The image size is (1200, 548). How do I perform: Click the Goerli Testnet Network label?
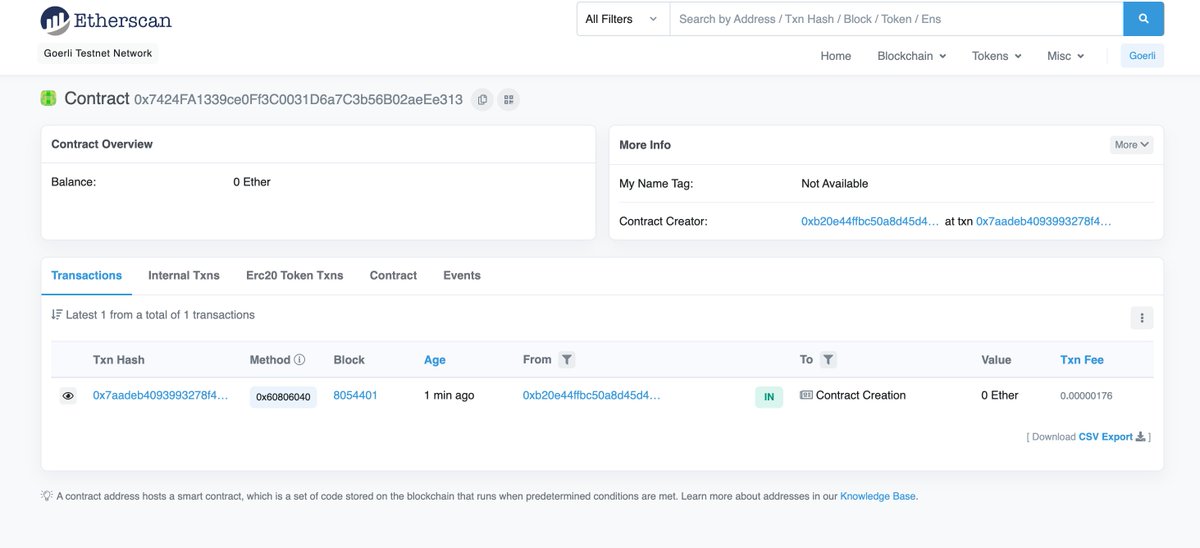coord(97,53)
